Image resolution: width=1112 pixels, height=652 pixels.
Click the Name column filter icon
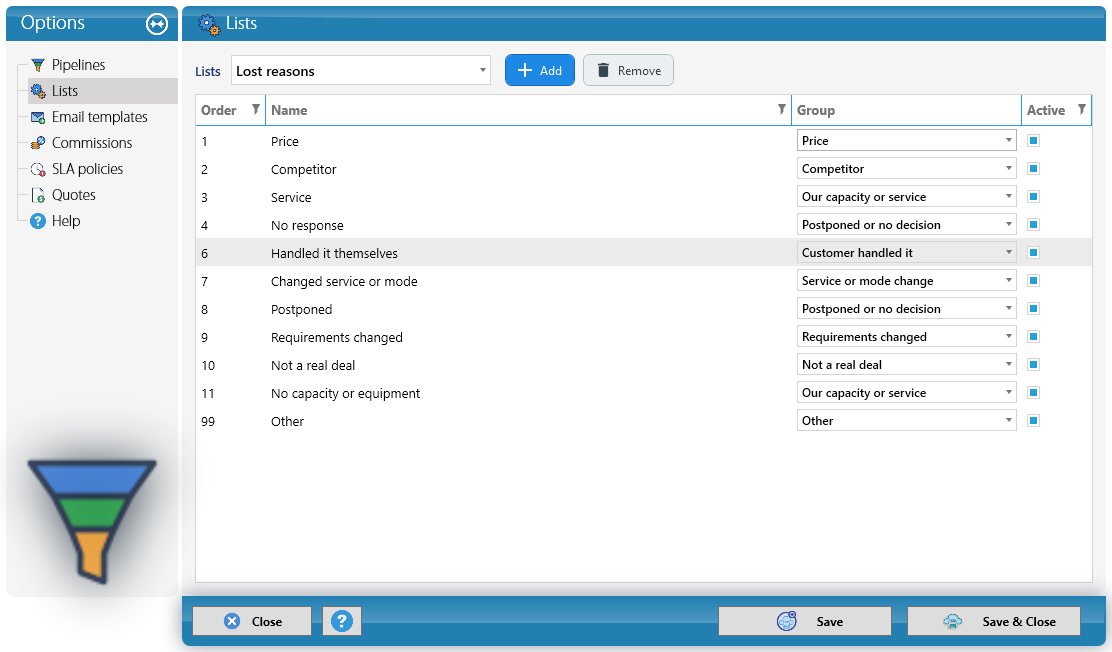pyautogui.click(x=782, y=109)
